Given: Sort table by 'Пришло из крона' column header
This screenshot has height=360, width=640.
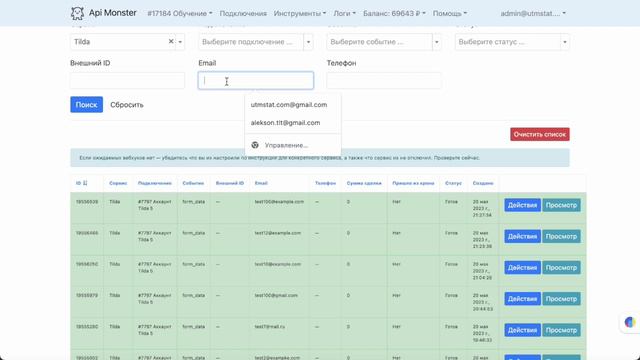Looking at the screenshot, I should 413,183.
